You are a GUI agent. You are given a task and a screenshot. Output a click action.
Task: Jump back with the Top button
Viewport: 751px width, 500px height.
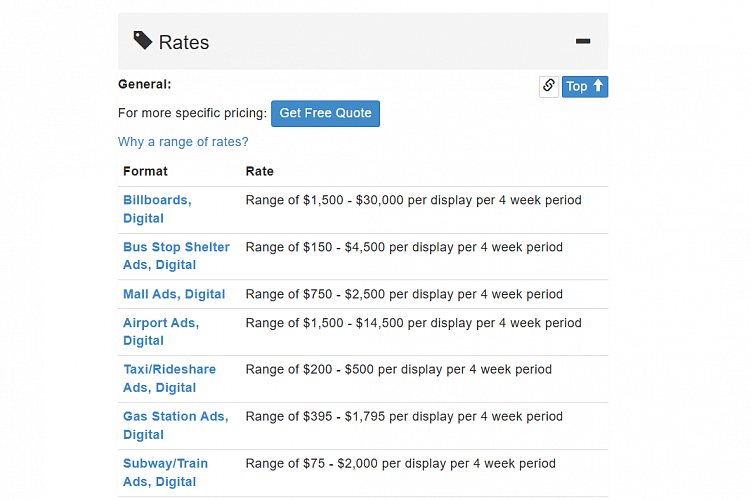coord(584,86)
